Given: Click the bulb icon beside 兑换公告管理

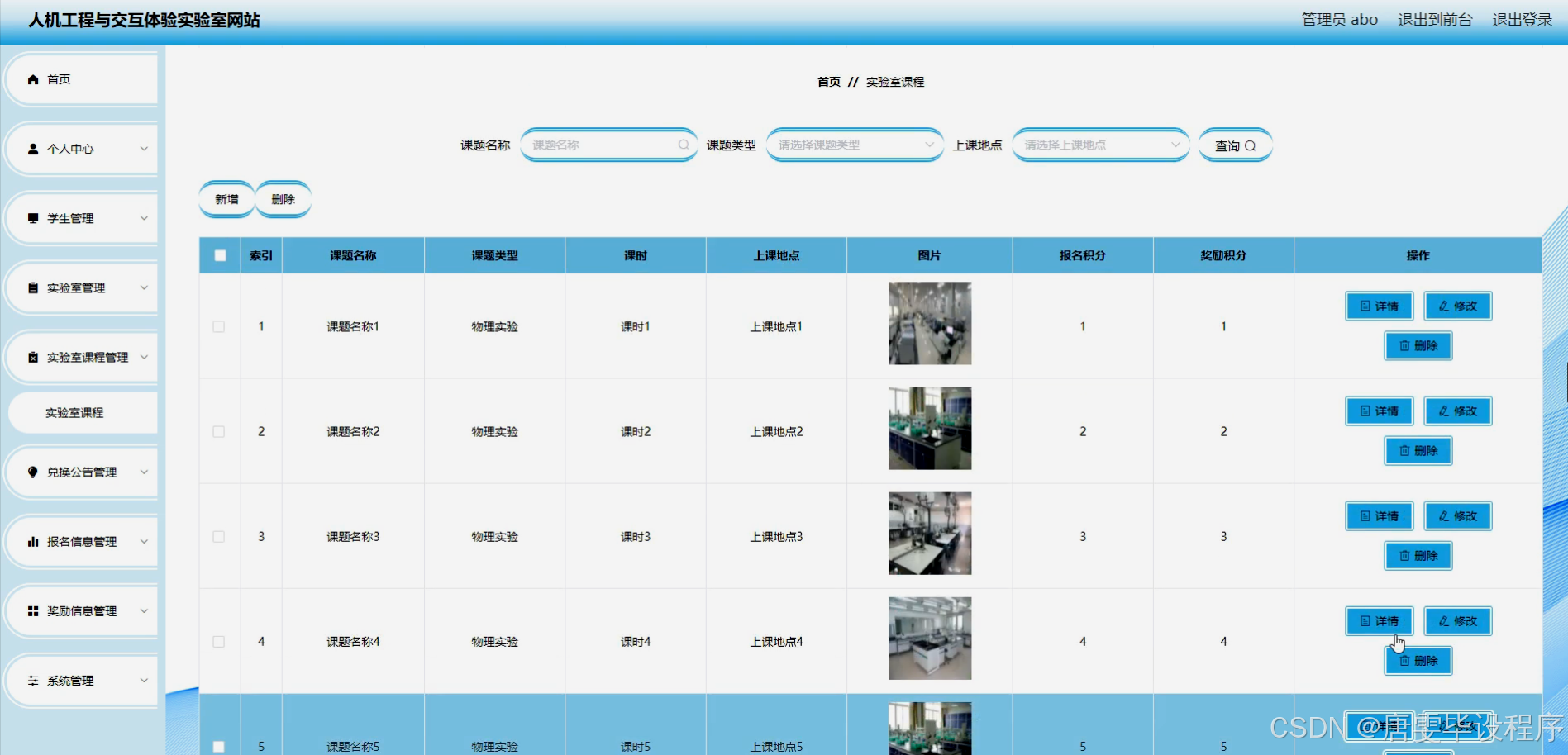Looking at the screenshot, I should 33,472.
